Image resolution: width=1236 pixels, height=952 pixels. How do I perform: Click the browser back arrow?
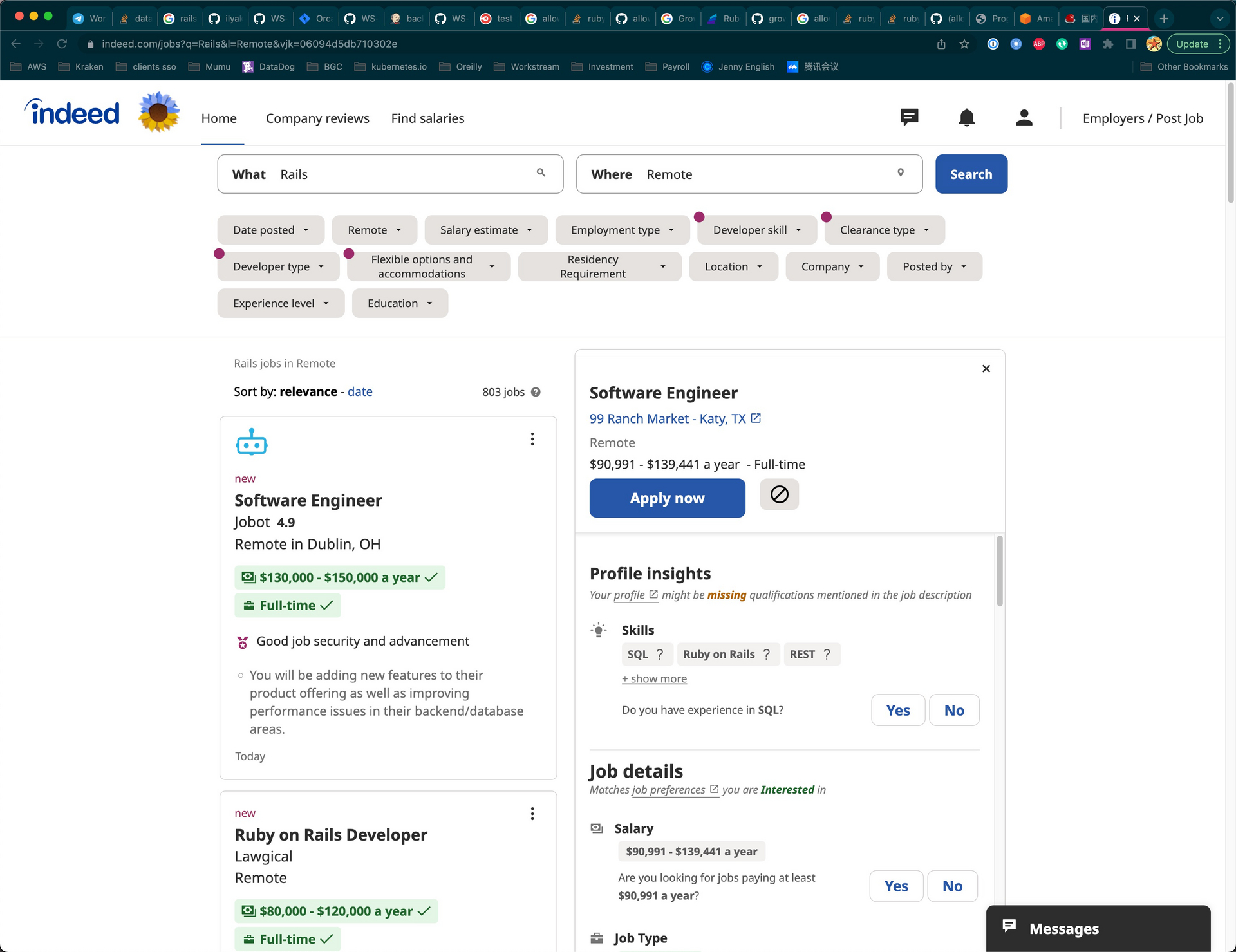(x=16, y=44)
